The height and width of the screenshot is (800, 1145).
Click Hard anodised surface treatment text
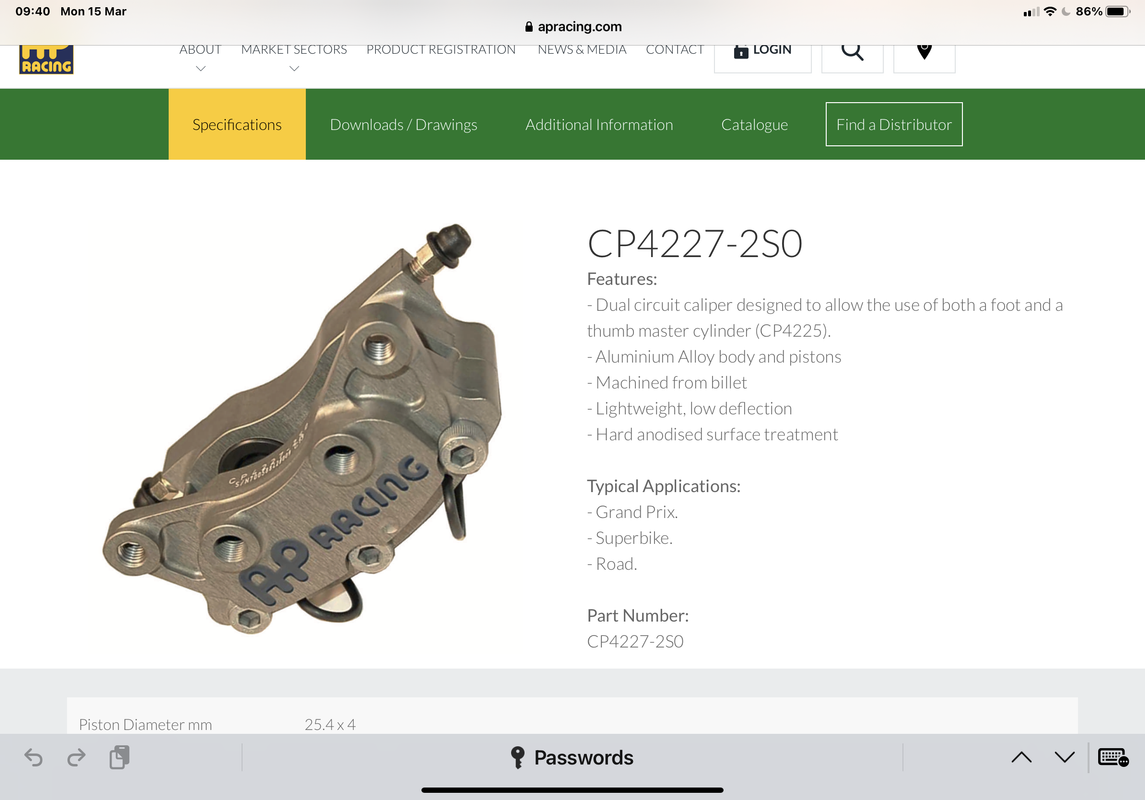point(713,434)
